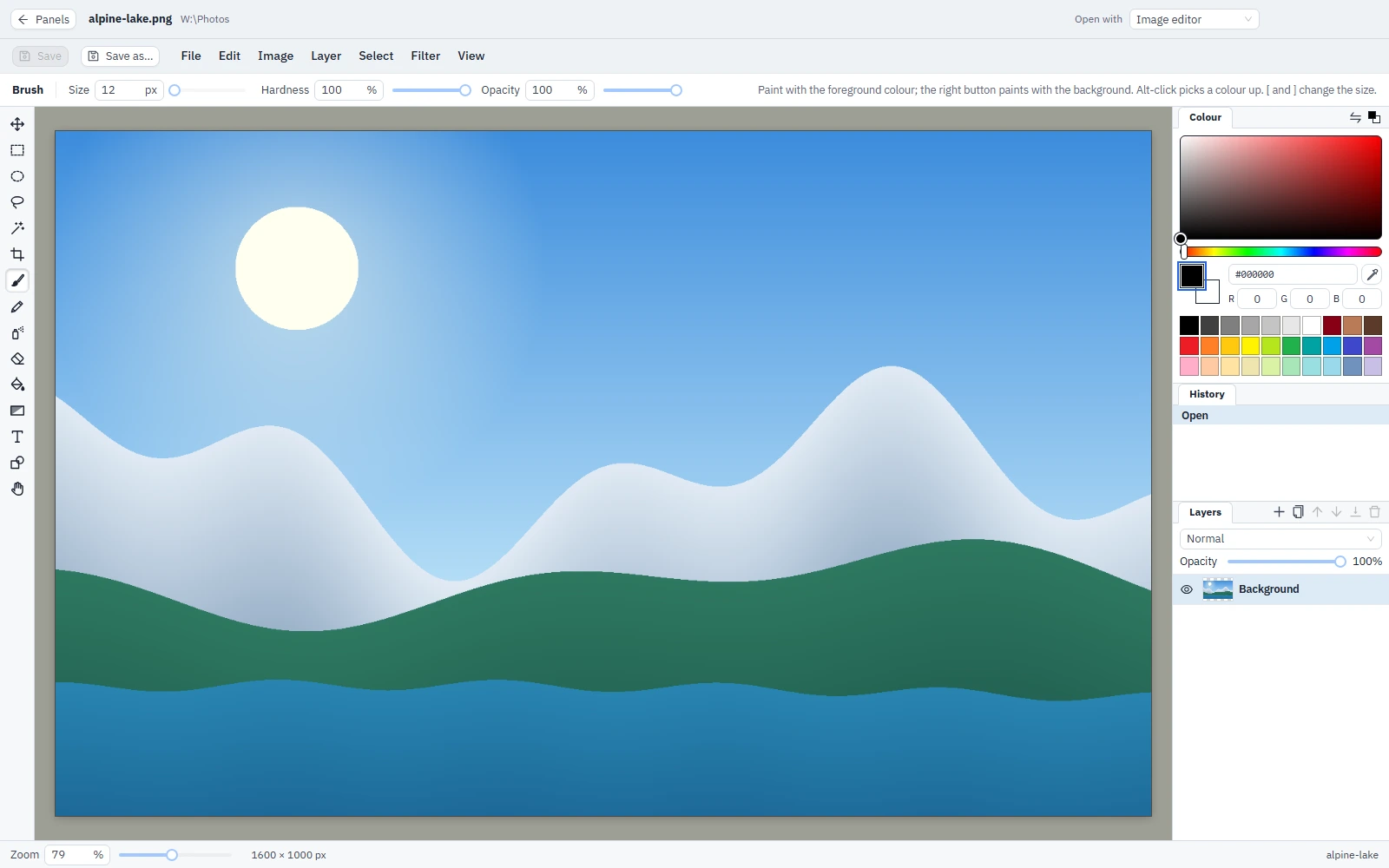The image size is (1389, 868).
Task: Pick the yellow swatch from palette
Action: coord(1250,345)
